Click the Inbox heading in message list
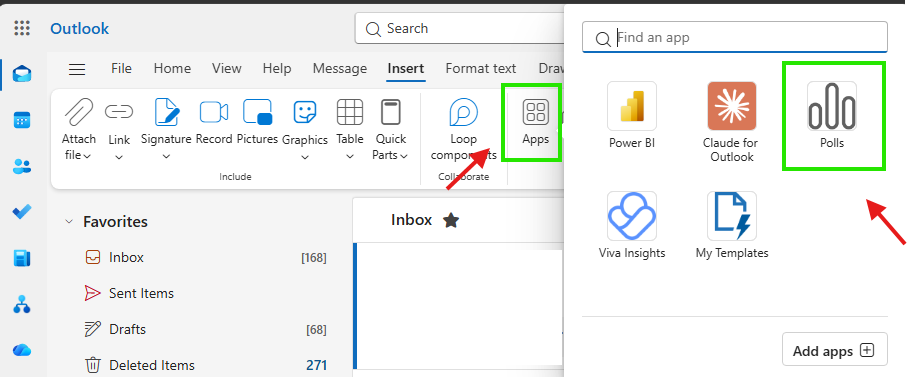Screen dimensions: 907x377 [411, 220]
